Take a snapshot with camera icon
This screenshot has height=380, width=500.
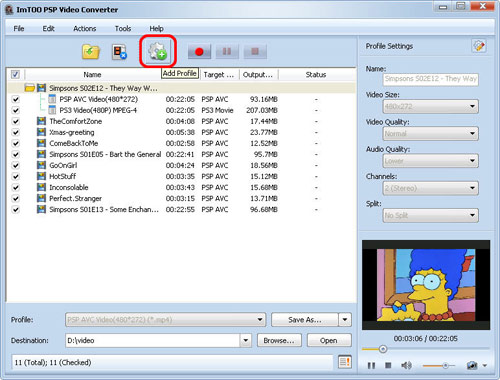[472, 366]
